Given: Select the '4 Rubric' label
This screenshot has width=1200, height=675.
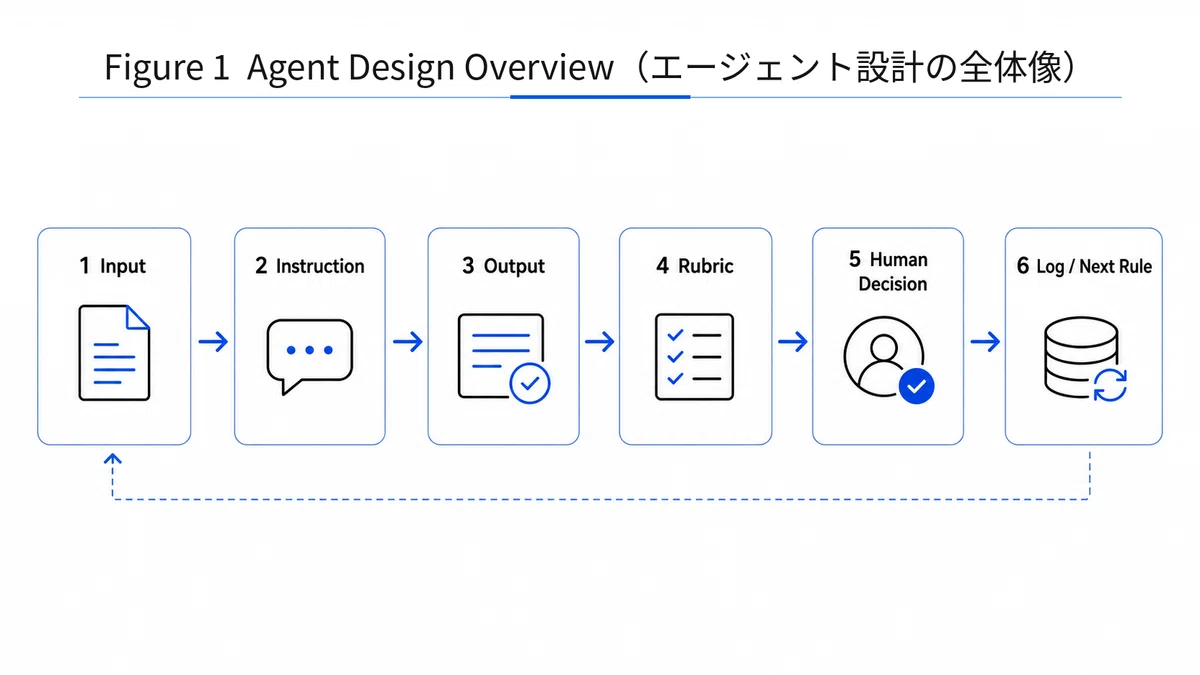Looking at the screenshot, I should [695, 266].
